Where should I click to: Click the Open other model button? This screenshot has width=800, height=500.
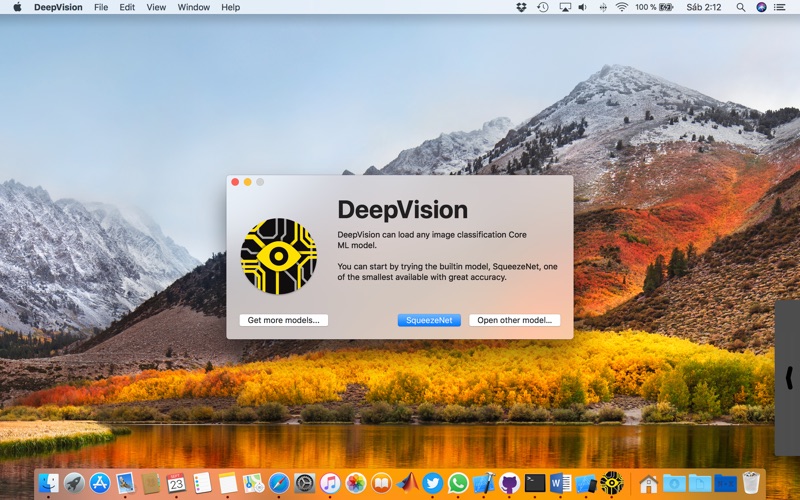point(514,320)
